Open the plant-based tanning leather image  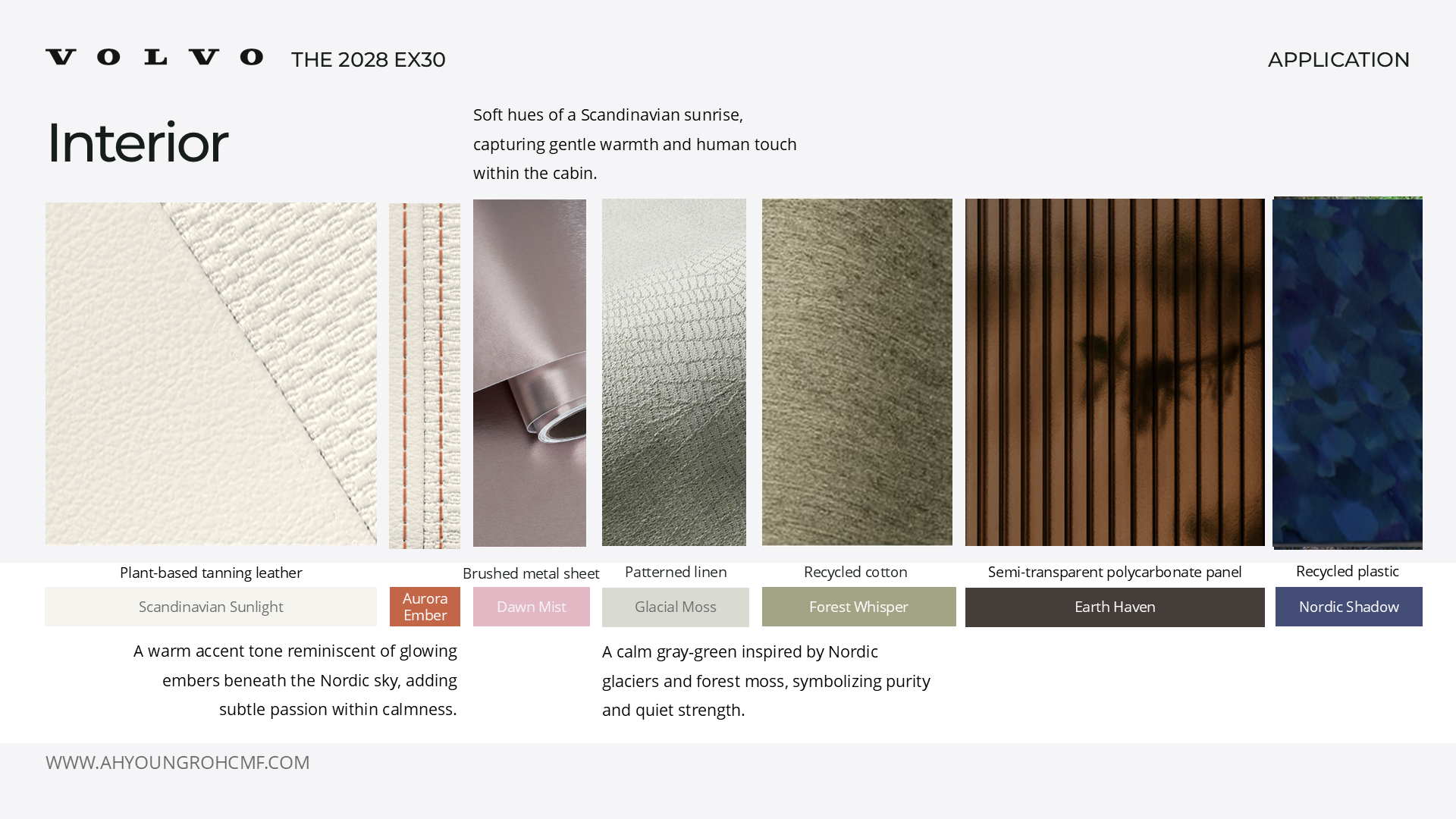(211, 373)
